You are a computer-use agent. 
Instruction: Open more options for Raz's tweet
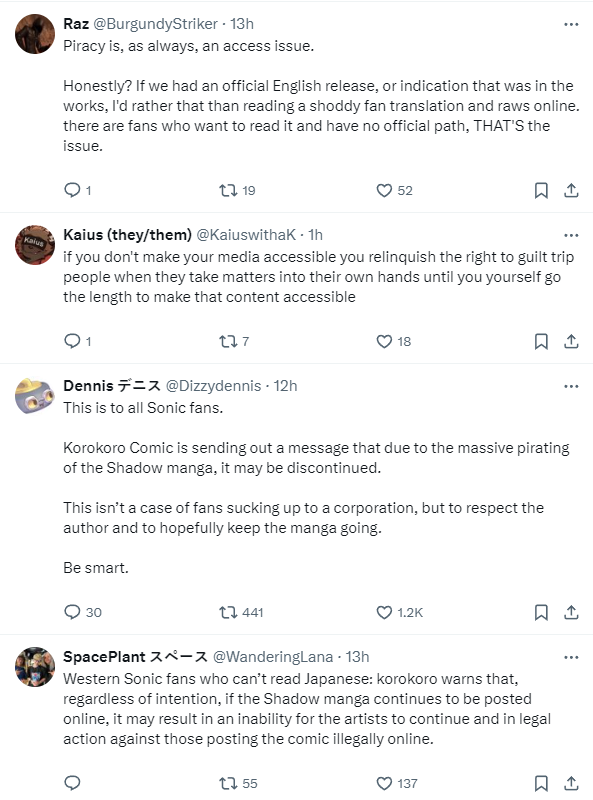(x=571, y=24)
